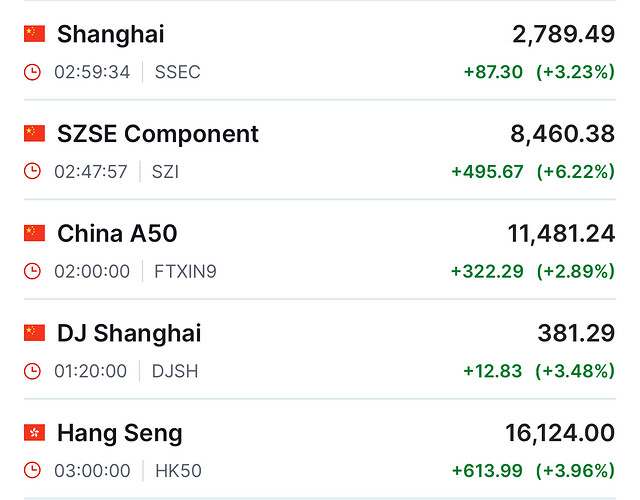Click the China flag icon beside Shanghai

(x=35, y=34)
